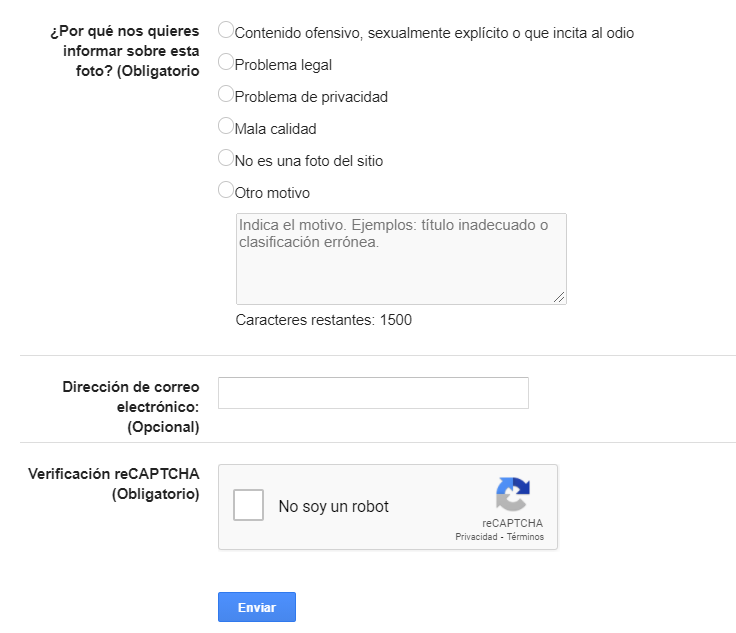
Task: Select the 'Contenido ofensivo' radio option
Action: coord(225,31)
